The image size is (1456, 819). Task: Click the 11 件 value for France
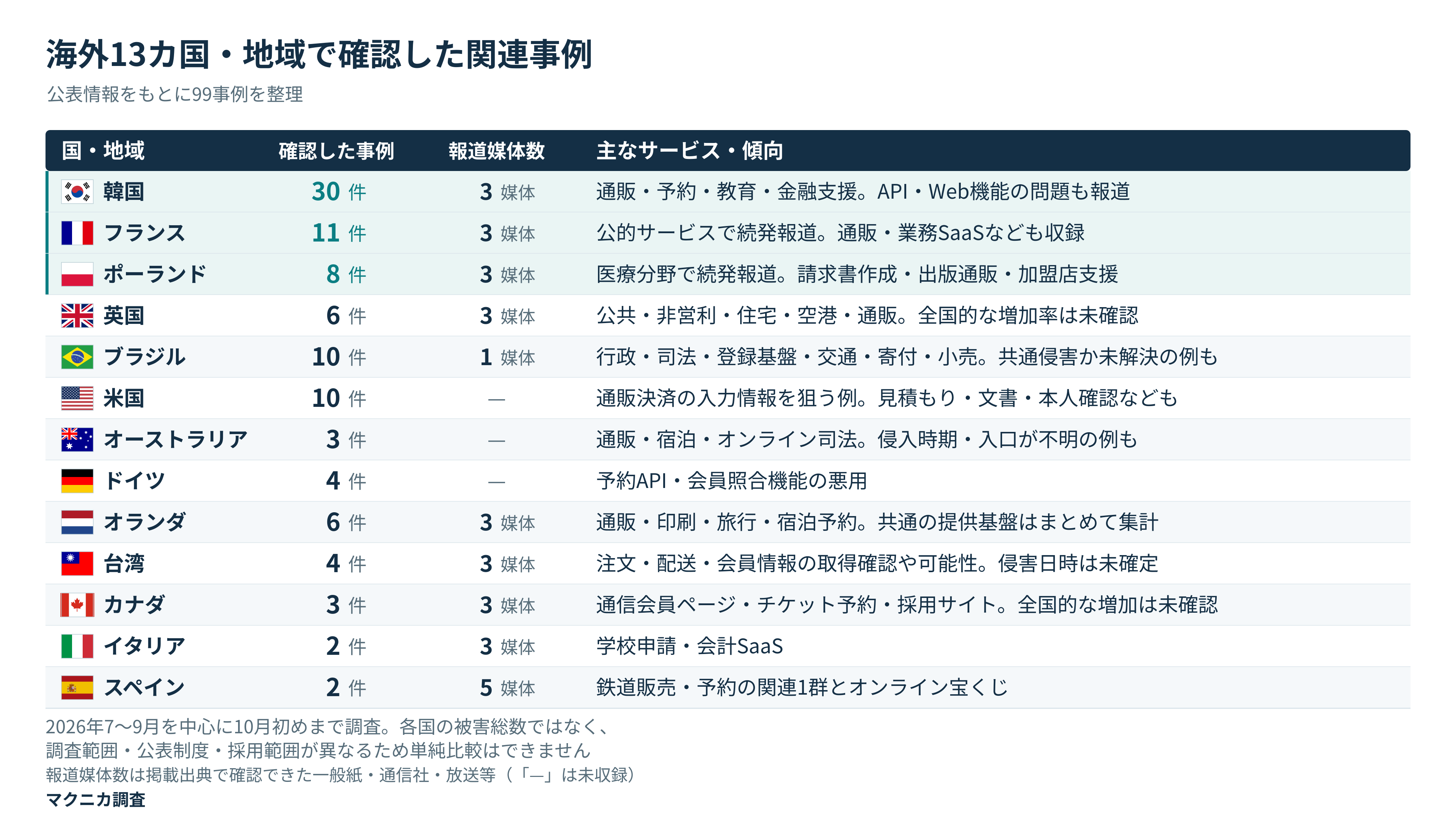pyautogui.click(x=339, y=233)
